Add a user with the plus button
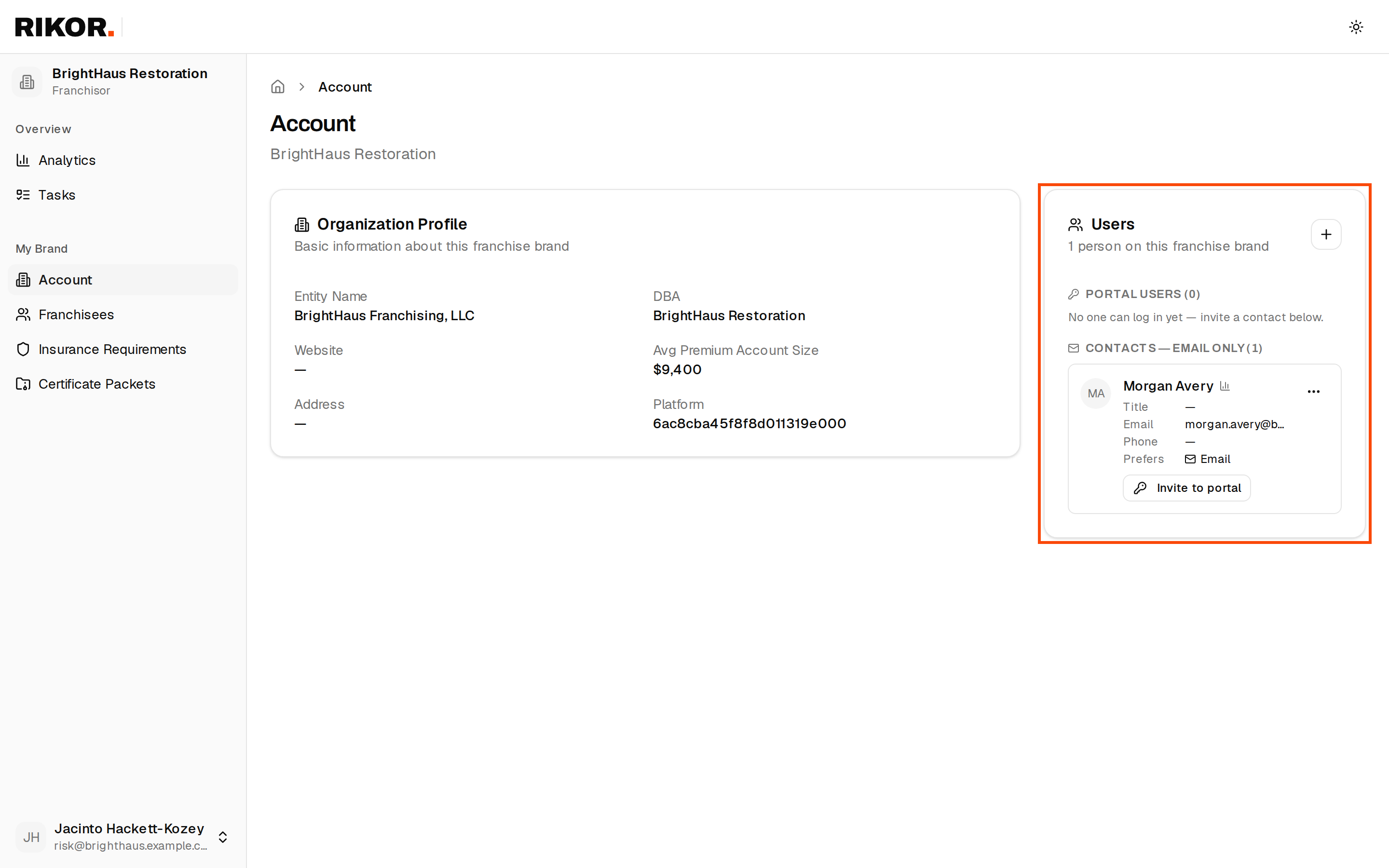1389x868 pixels. click(1326, 234)
